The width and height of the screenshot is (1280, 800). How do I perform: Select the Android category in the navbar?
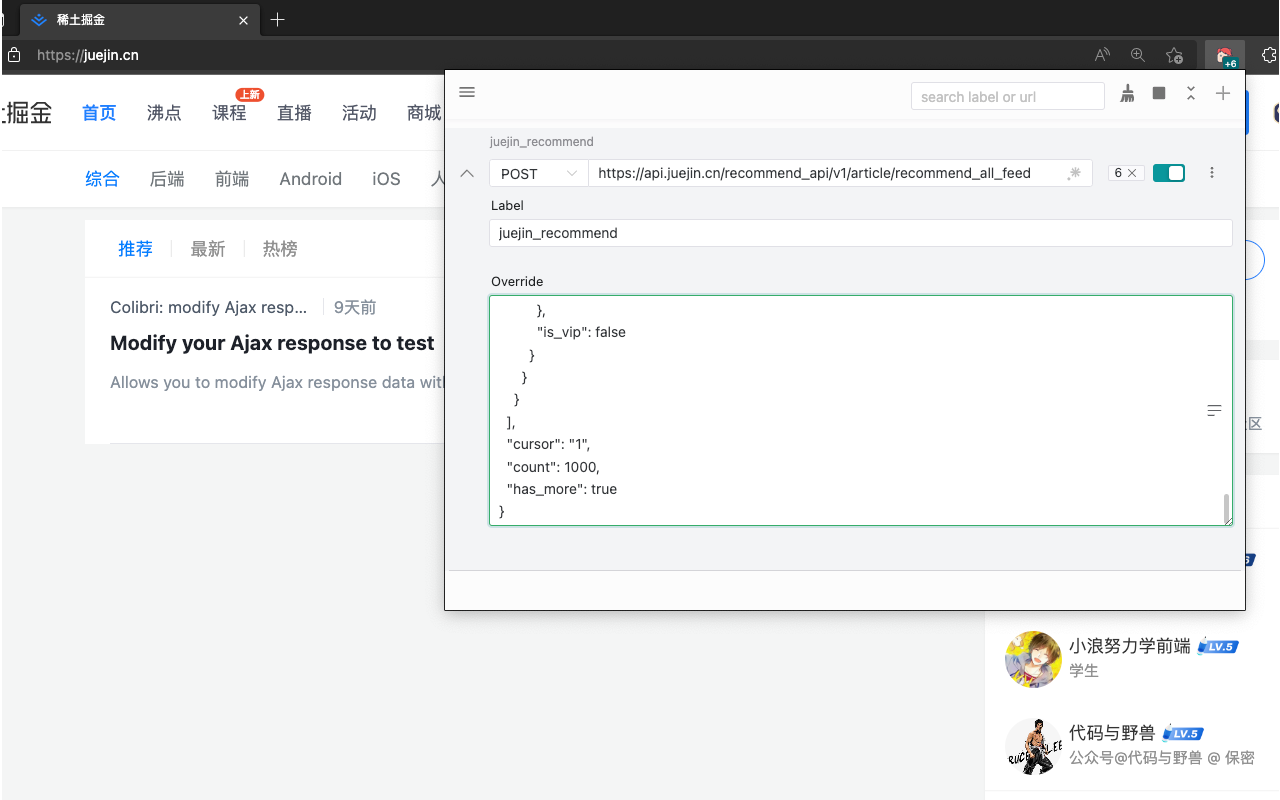click(310, 178)
